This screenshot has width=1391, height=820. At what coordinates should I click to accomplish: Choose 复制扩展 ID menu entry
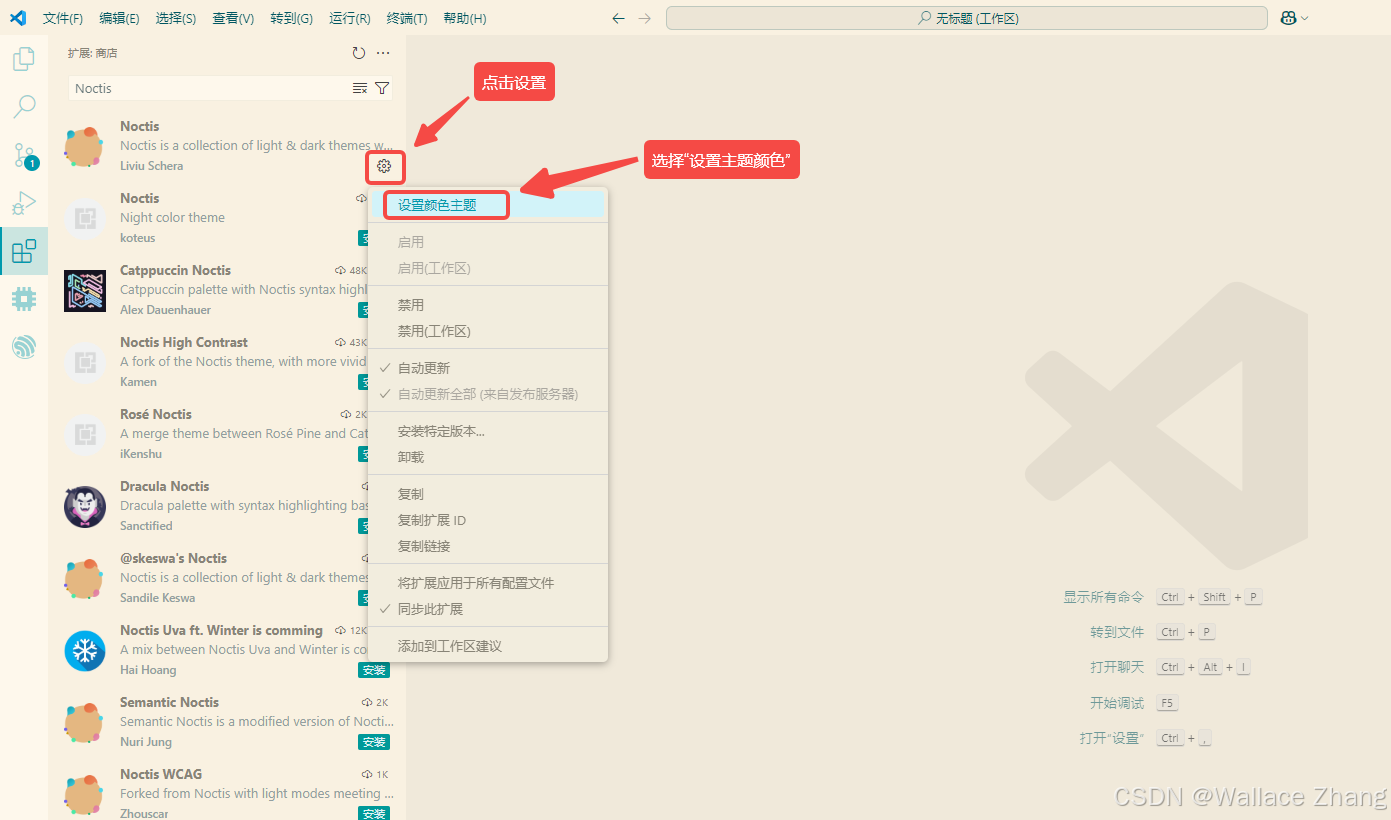(x=488, y=520)
